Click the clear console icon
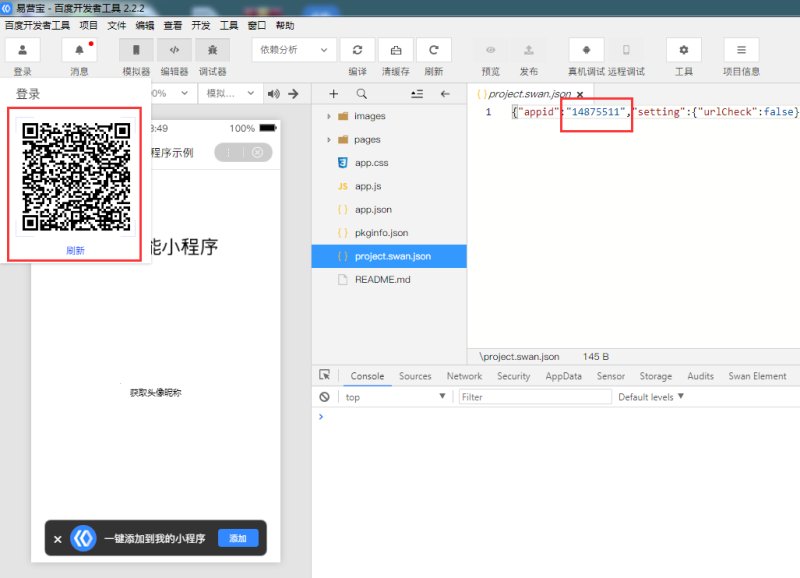 pos(325,397)
